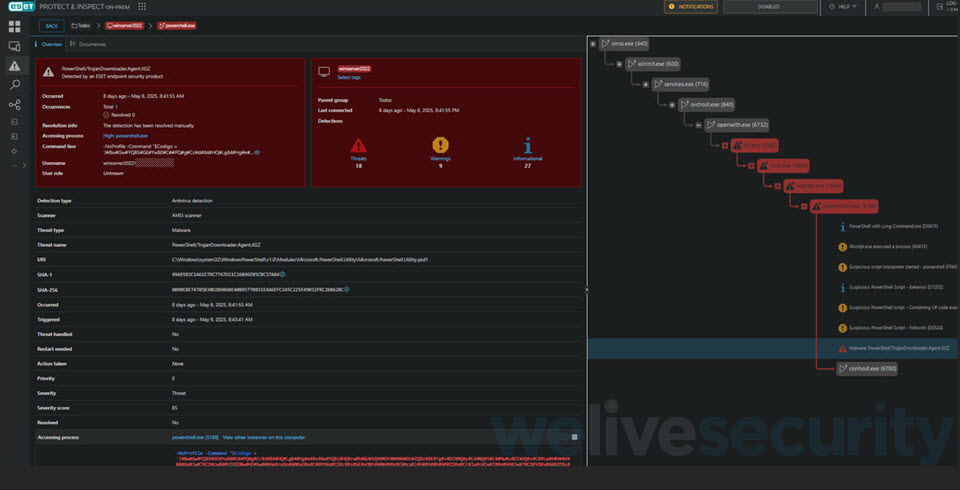
Task: Open the dashboard grid icon in sidebar
Action: click(14, 27)
